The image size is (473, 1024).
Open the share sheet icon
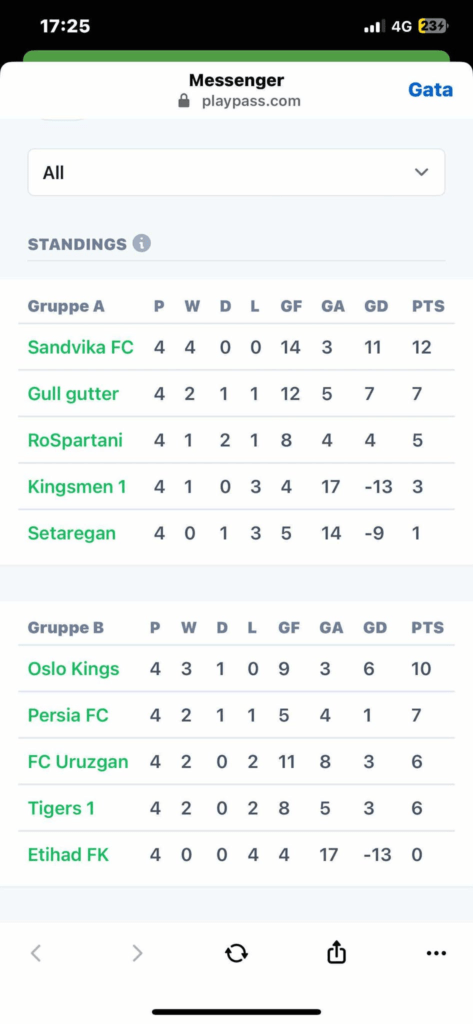[336, 953]
